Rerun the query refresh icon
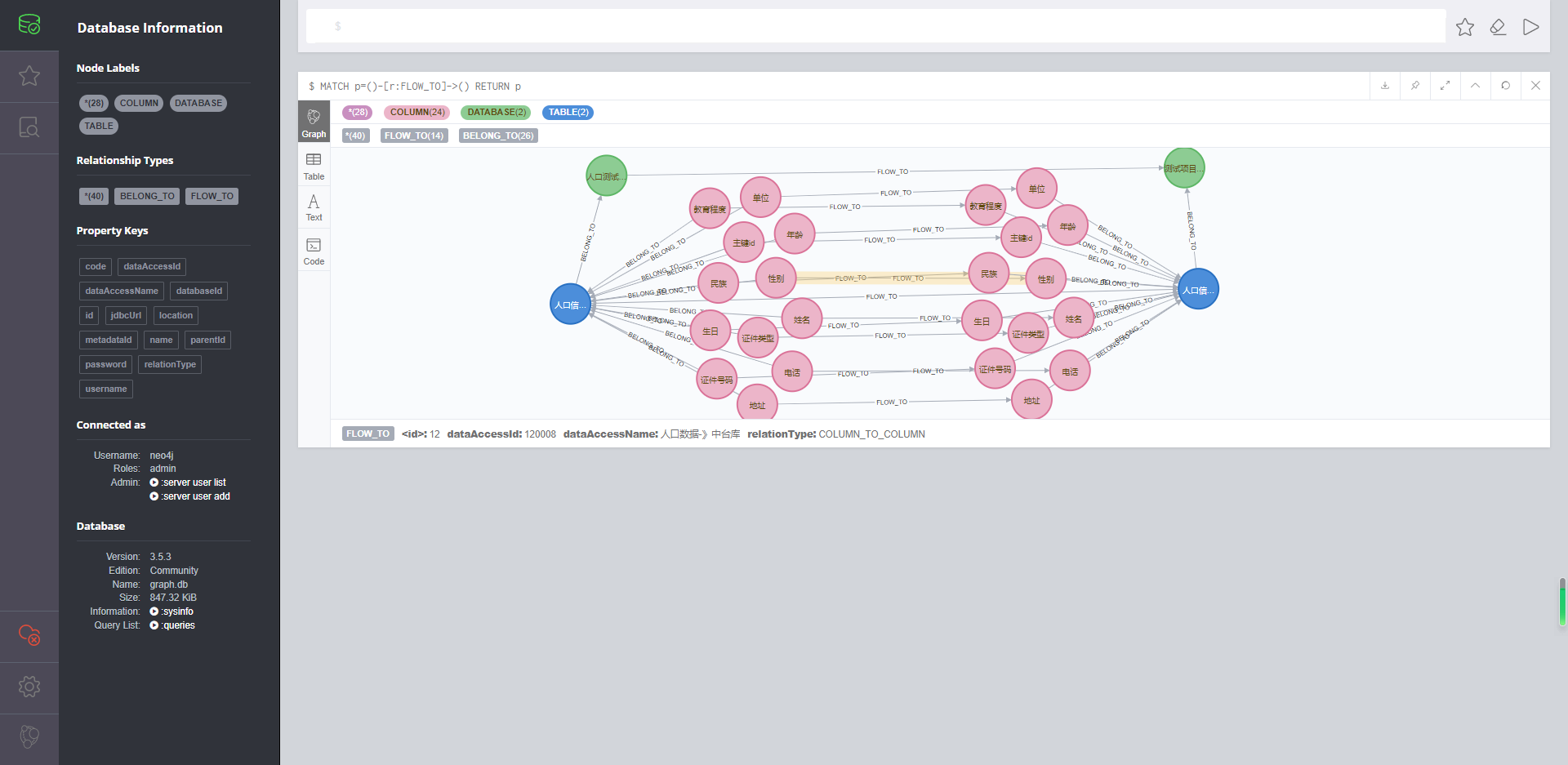Image resolution: width=1568 pixels, height=765 pixels. click(x=1506, y=86)
